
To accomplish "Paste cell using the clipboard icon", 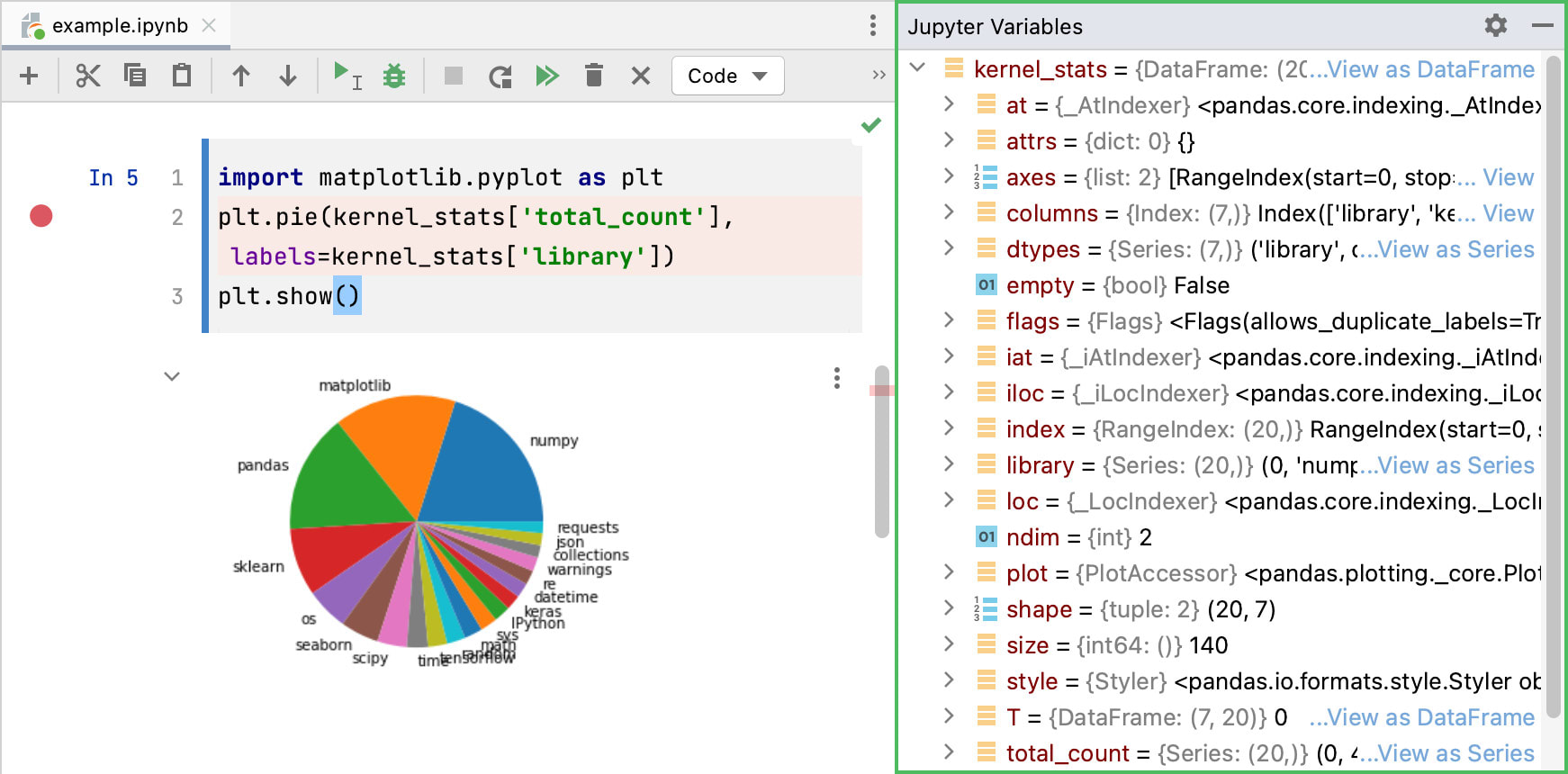I will click(182, 76).
